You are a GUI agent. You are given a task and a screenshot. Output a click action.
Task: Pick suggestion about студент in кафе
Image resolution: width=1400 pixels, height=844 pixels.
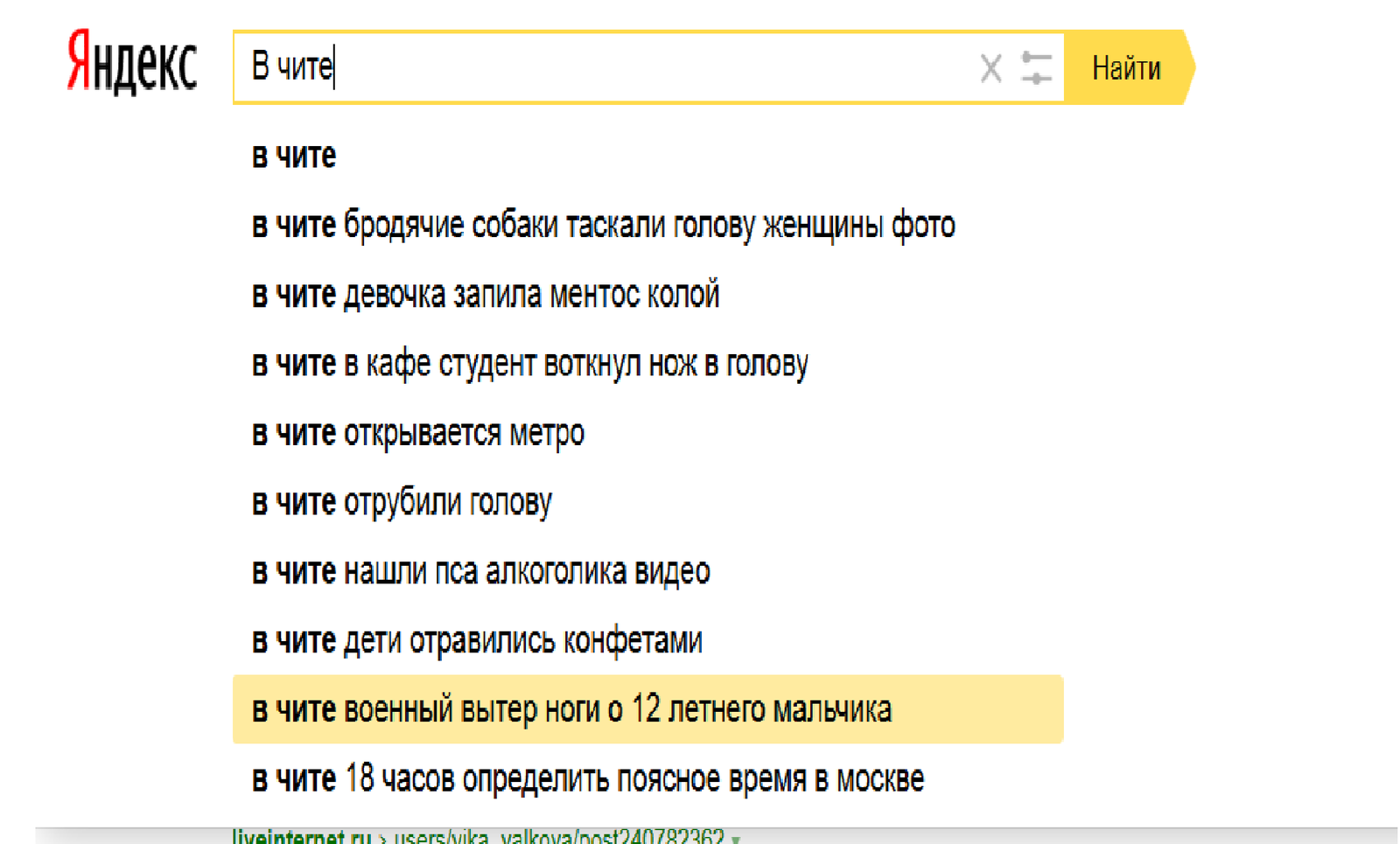click(529, 364)
